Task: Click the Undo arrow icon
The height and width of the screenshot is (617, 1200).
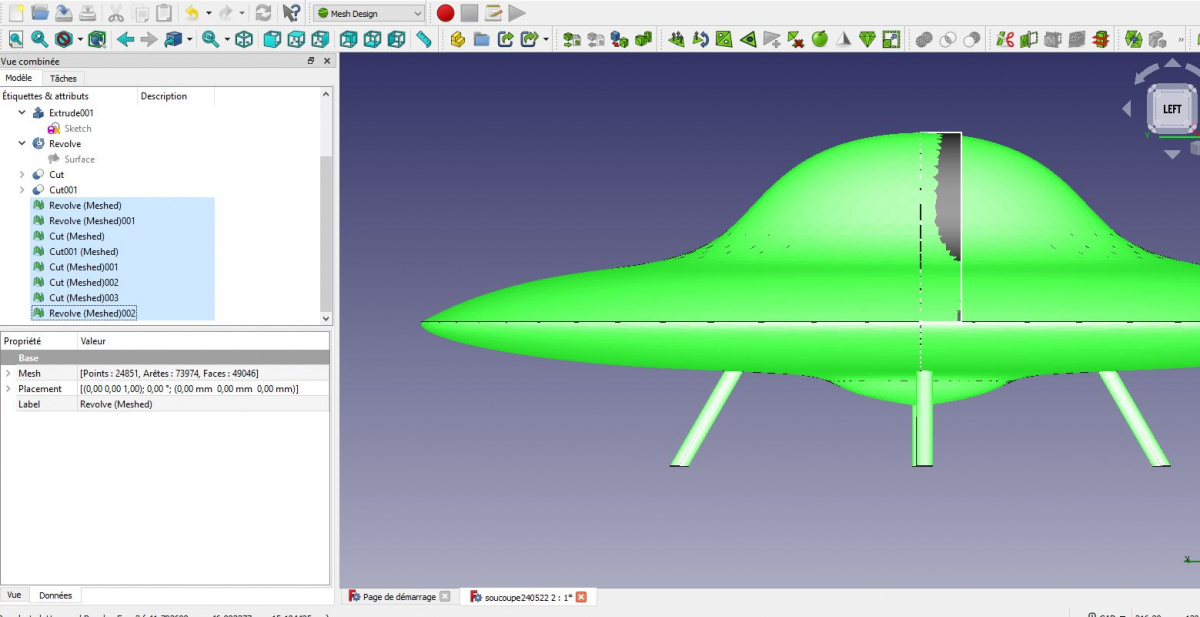Action: point(192,13)
